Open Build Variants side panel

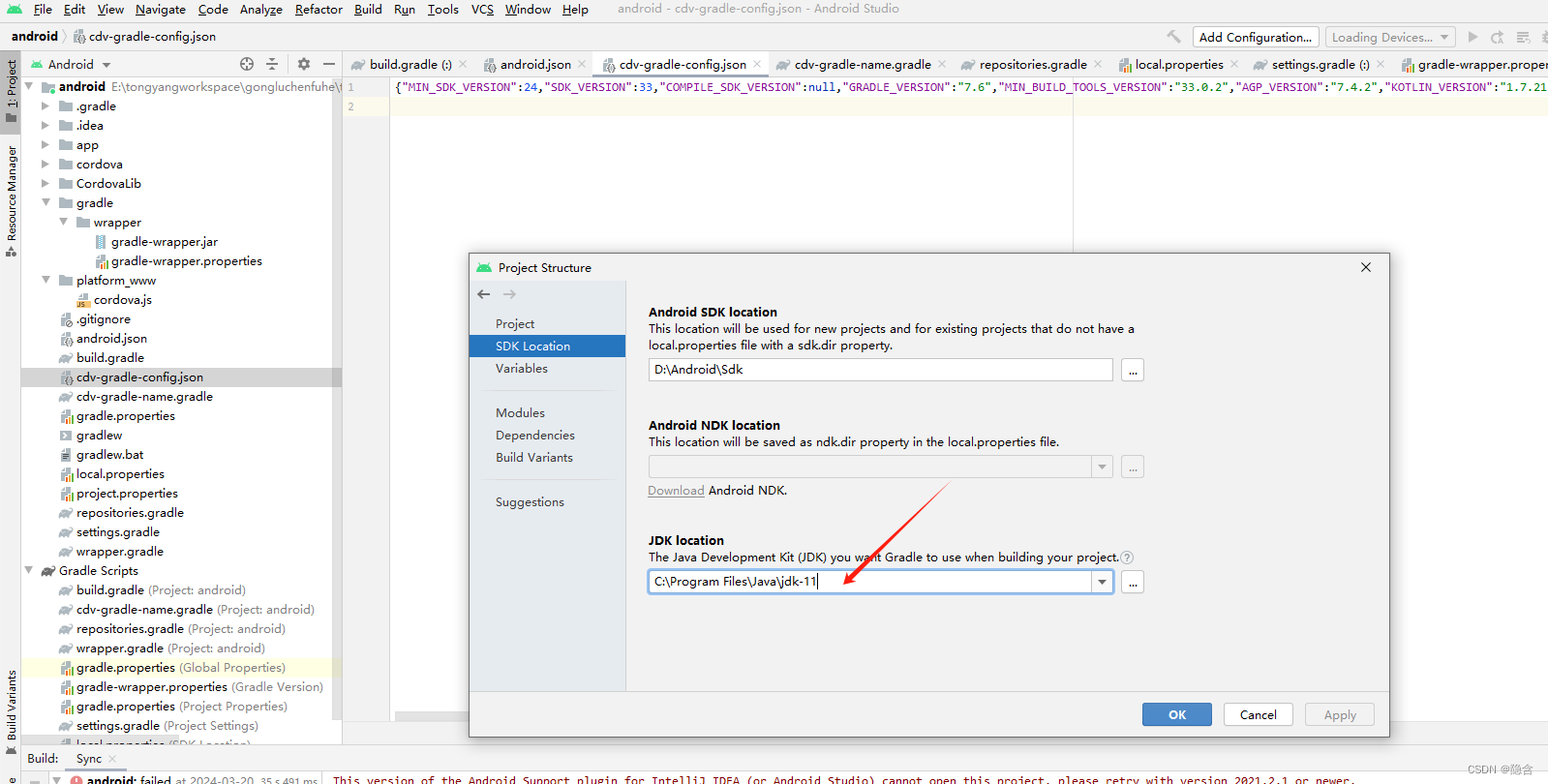[x=12, y=710]
